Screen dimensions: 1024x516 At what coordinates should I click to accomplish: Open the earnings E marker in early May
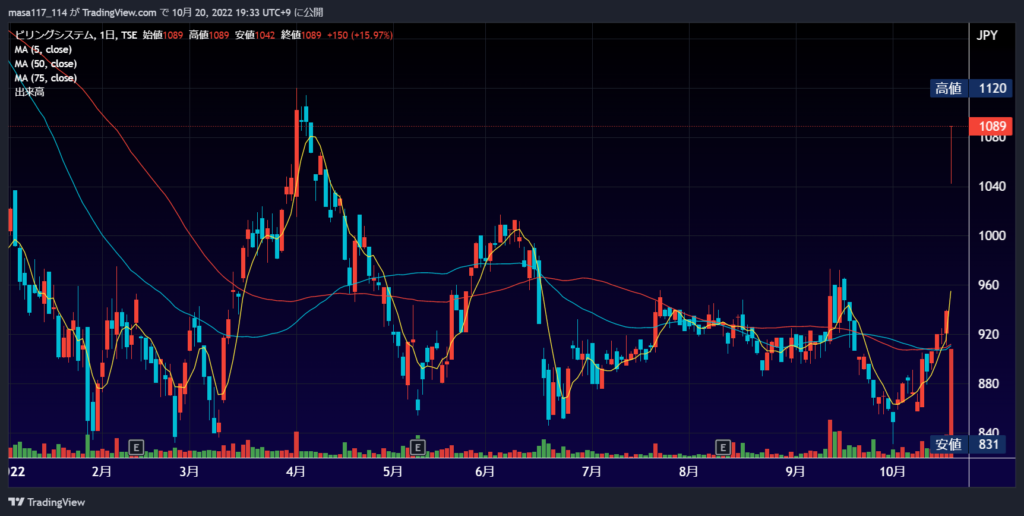(x=417, y=447)
